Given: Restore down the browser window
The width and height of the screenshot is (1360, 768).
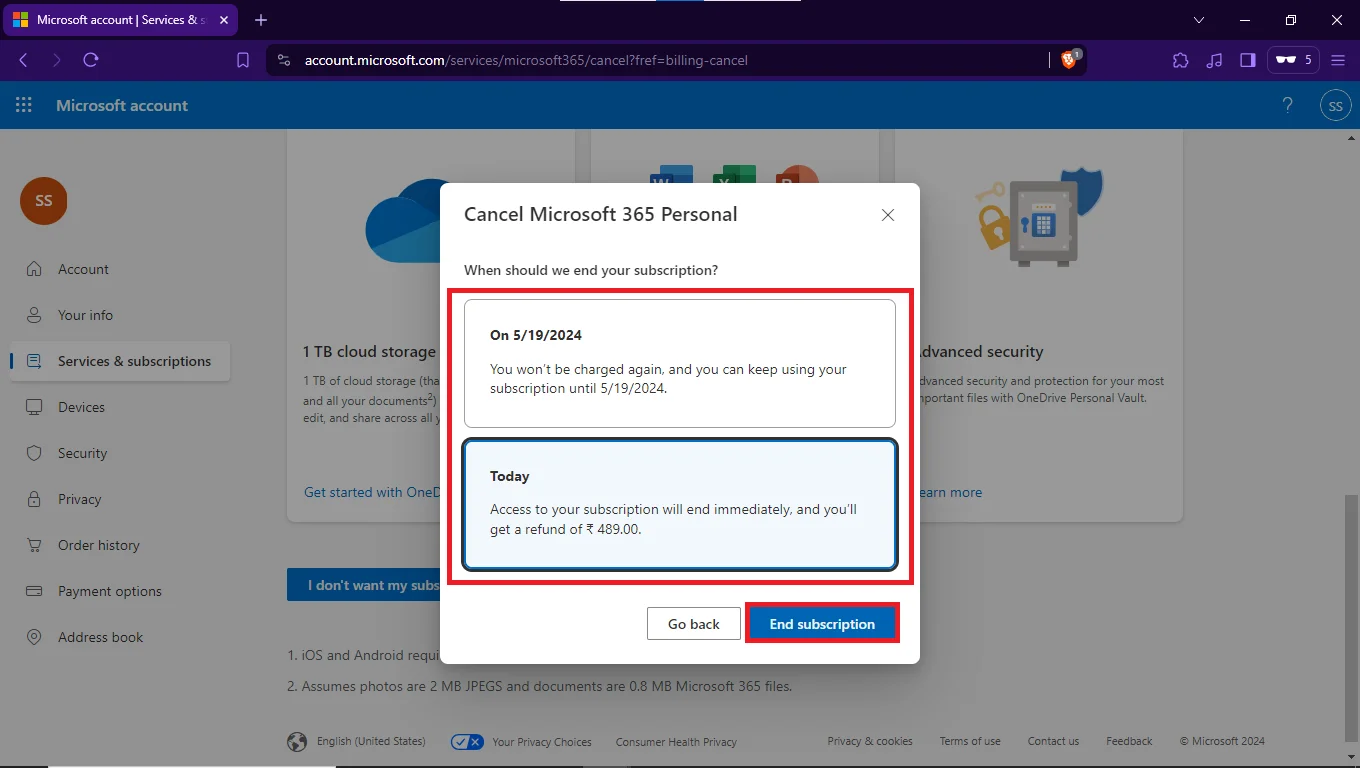Looking at the screenshot, I should (x=1291, y=20).
